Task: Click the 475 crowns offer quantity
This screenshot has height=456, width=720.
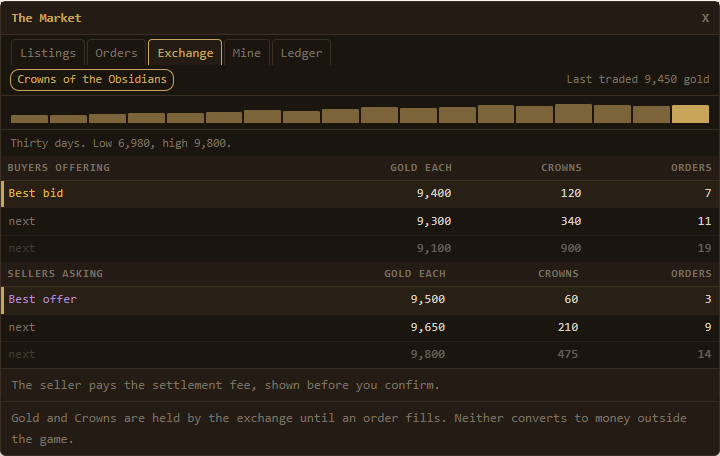Action: click(568, 354)
